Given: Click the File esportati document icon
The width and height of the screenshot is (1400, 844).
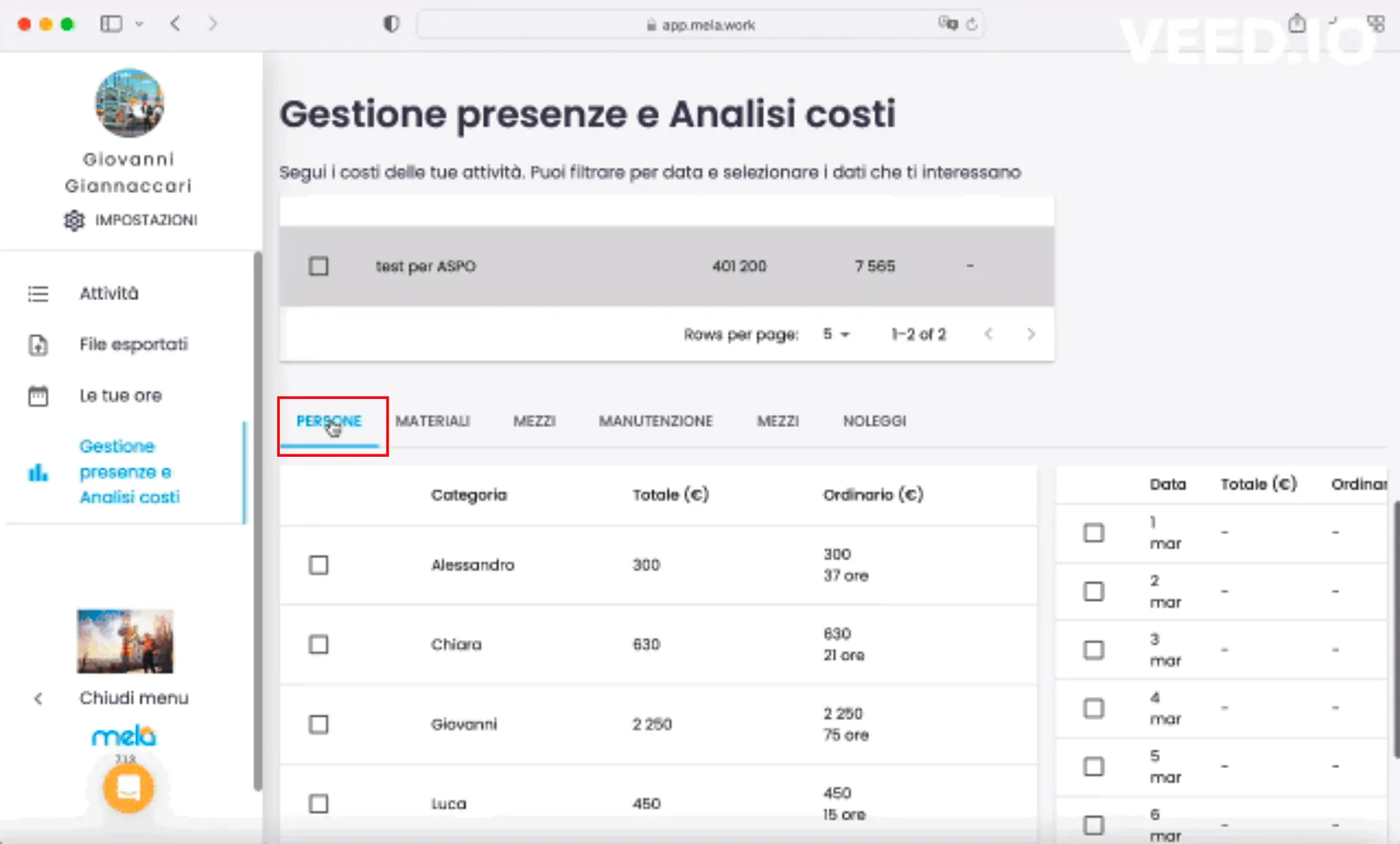Looking at the screenshot, I should [38, 345].
